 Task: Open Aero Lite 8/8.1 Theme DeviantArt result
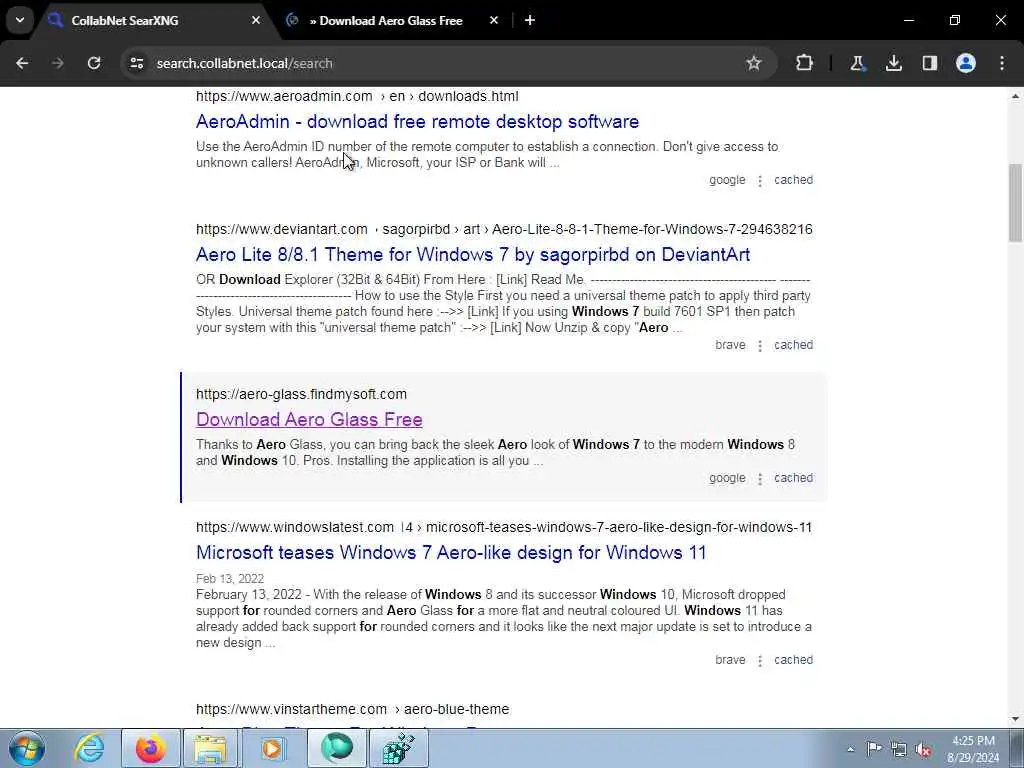click(473, 255)
